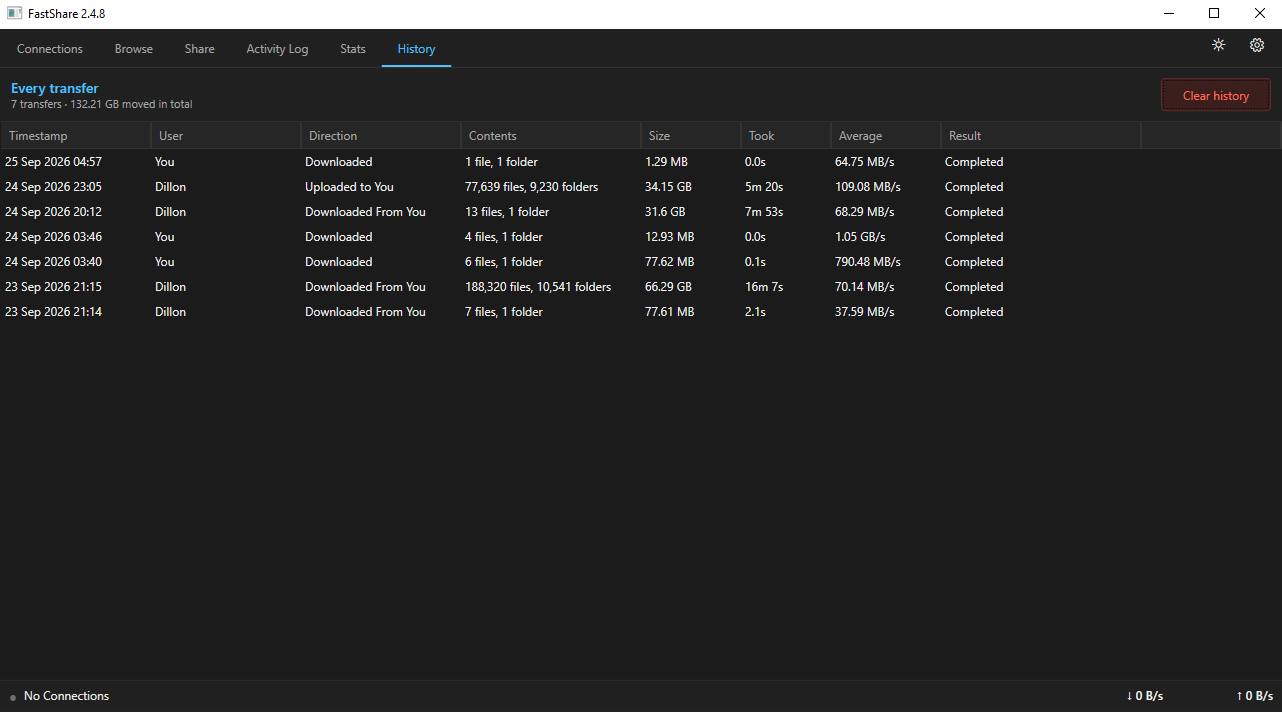This screenshot has width=1282, height=712.
Task: Click the "No Connections" status text
Action: pyautogui.click(x=66, y=696)
